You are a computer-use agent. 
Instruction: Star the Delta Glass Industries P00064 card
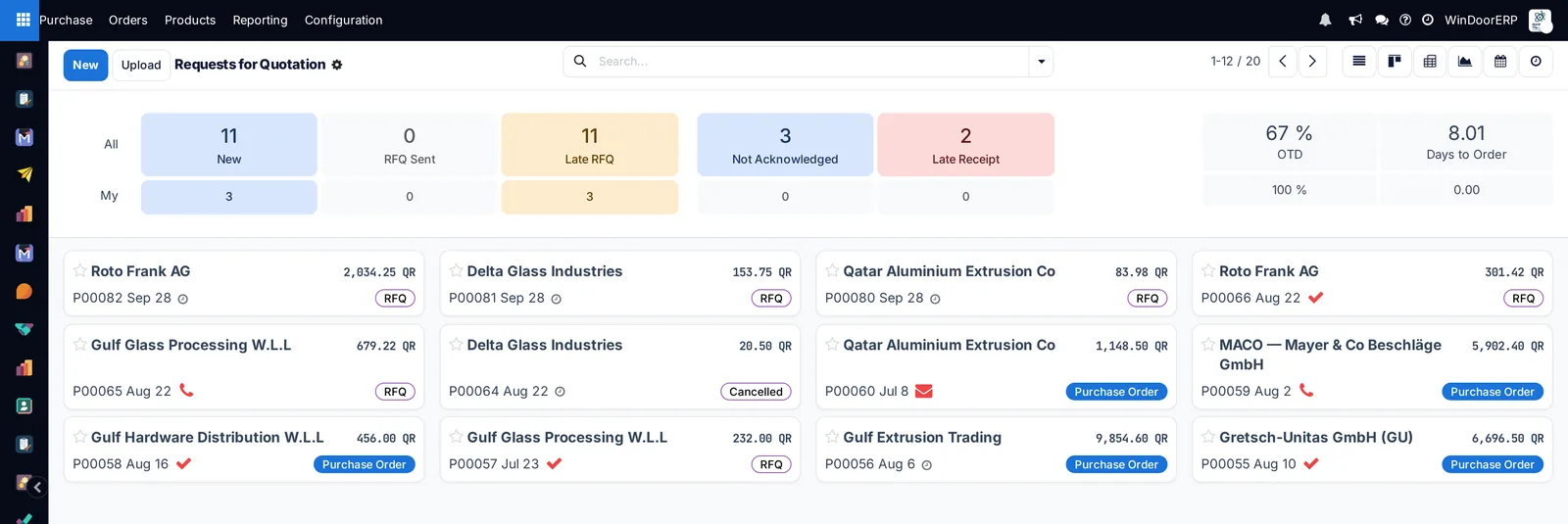click(457, 344)
